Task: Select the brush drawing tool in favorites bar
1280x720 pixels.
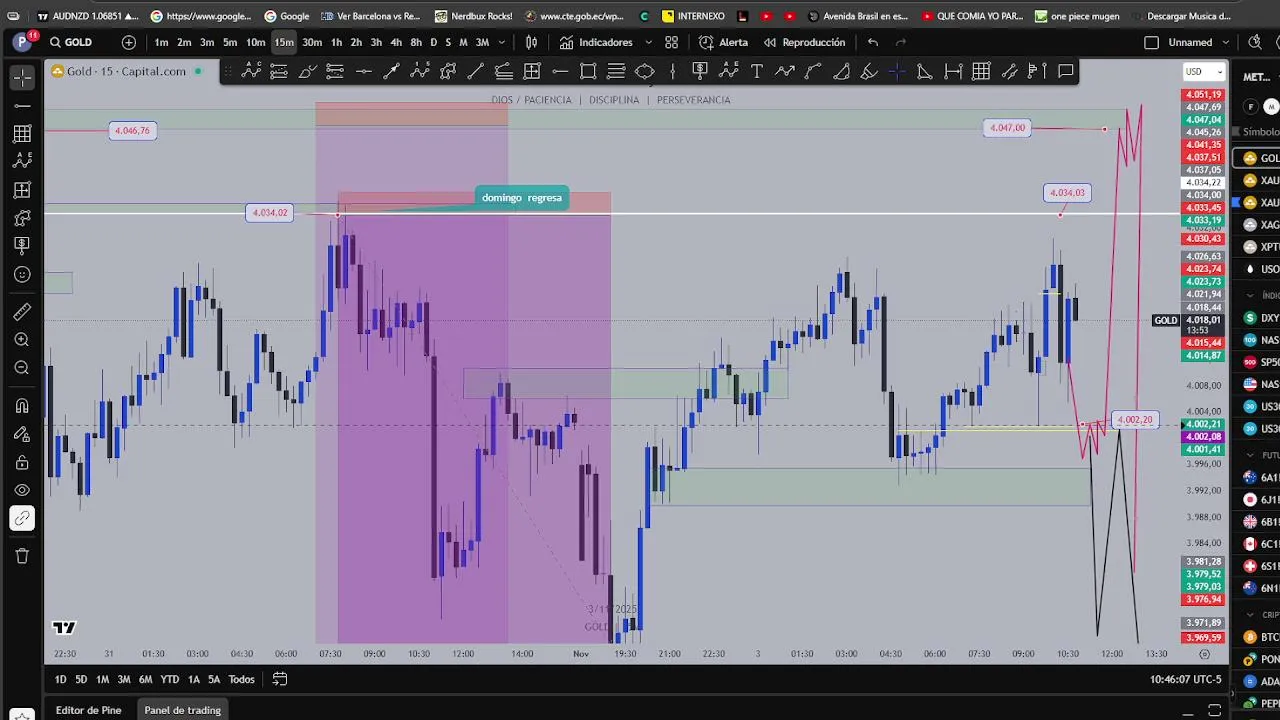Action: pyautogui.click(x=307, y=71)
